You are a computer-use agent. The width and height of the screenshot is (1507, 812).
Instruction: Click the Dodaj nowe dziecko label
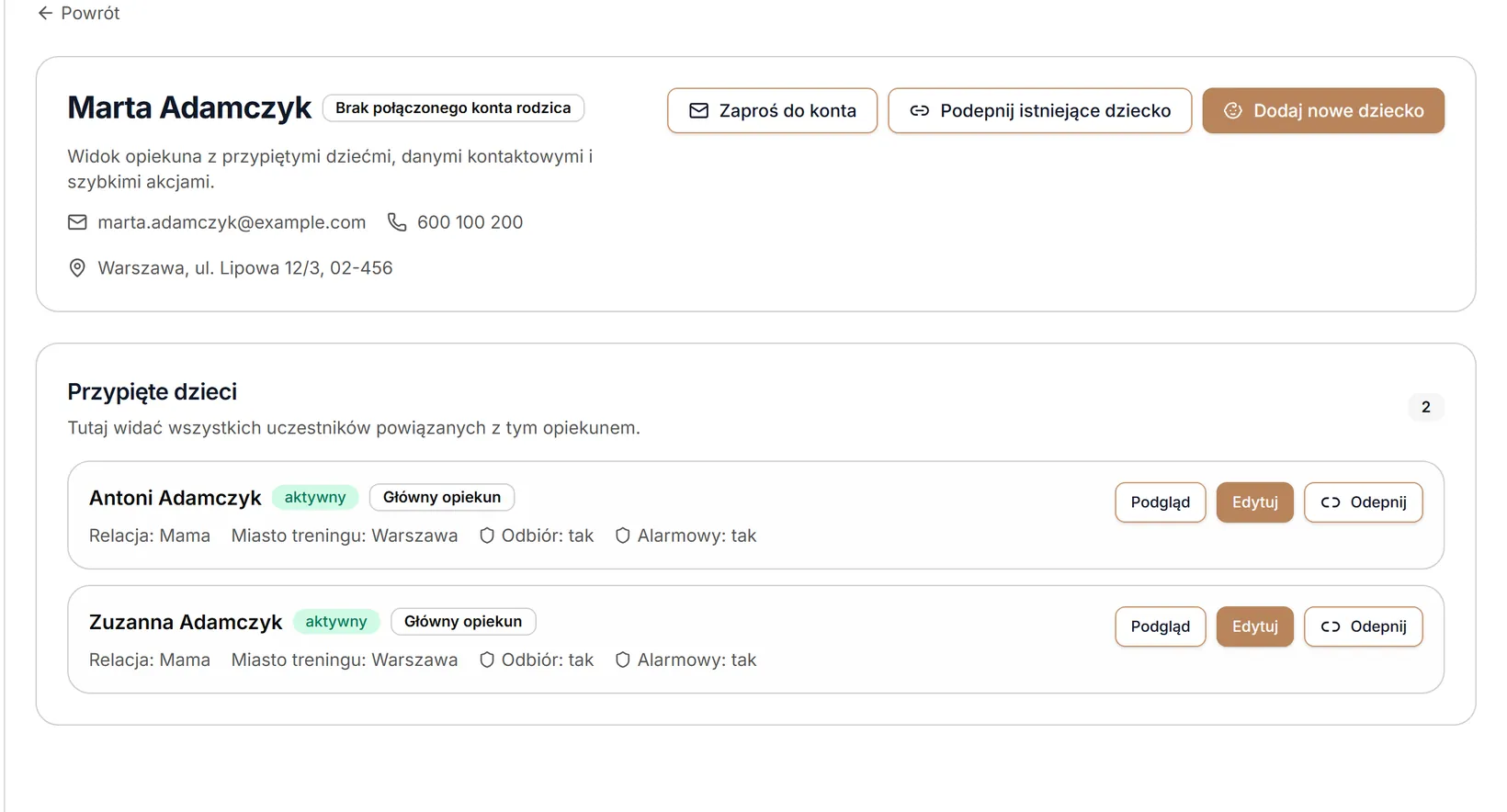click(1339, 111)
